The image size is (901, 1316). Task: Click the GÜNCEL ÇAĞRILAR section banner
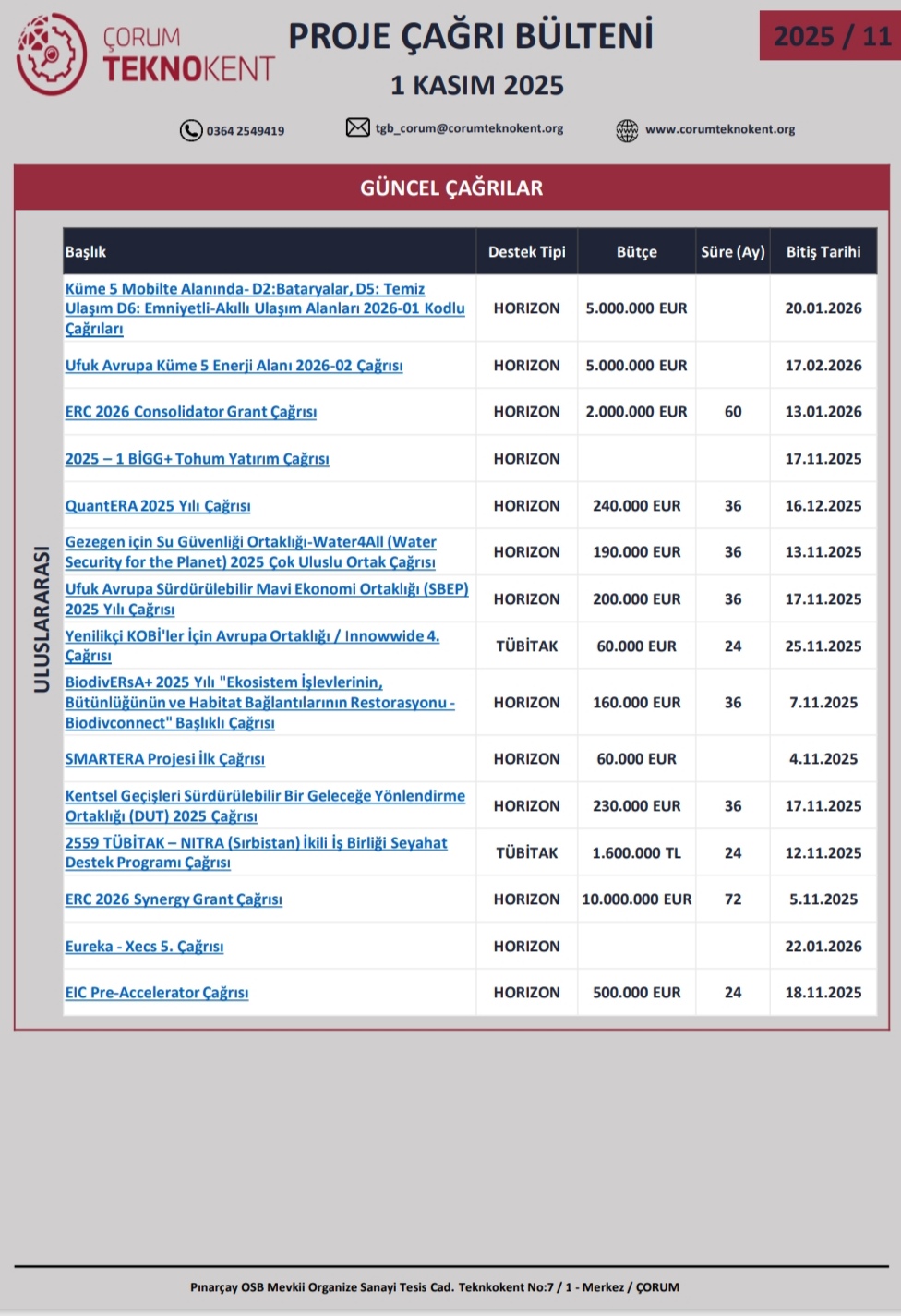point(451,188)
